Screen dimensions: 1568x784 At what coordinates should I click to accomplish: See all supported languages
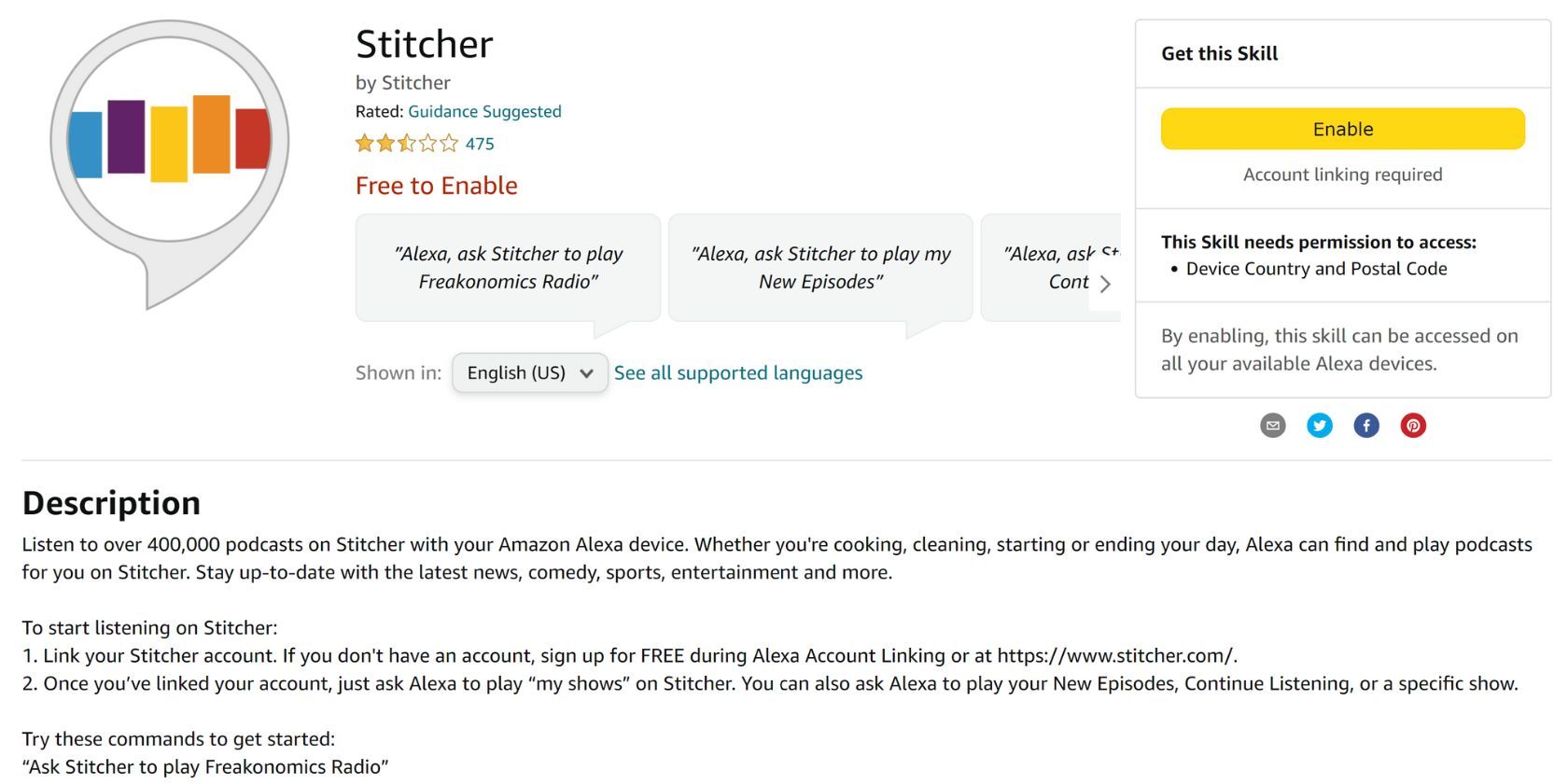738,372
